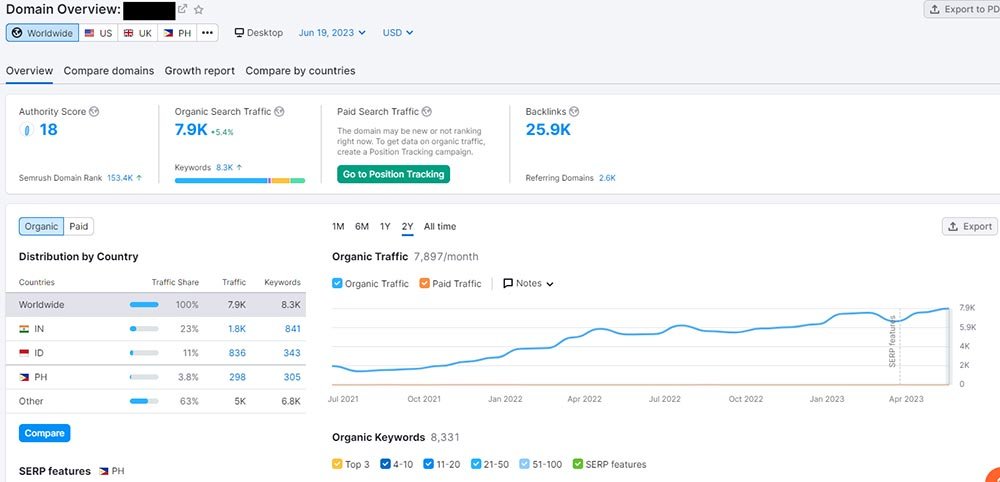Screen dimensions: 1000x482
Task: Click the three-dots more countries button
Action: click(207, 33)
